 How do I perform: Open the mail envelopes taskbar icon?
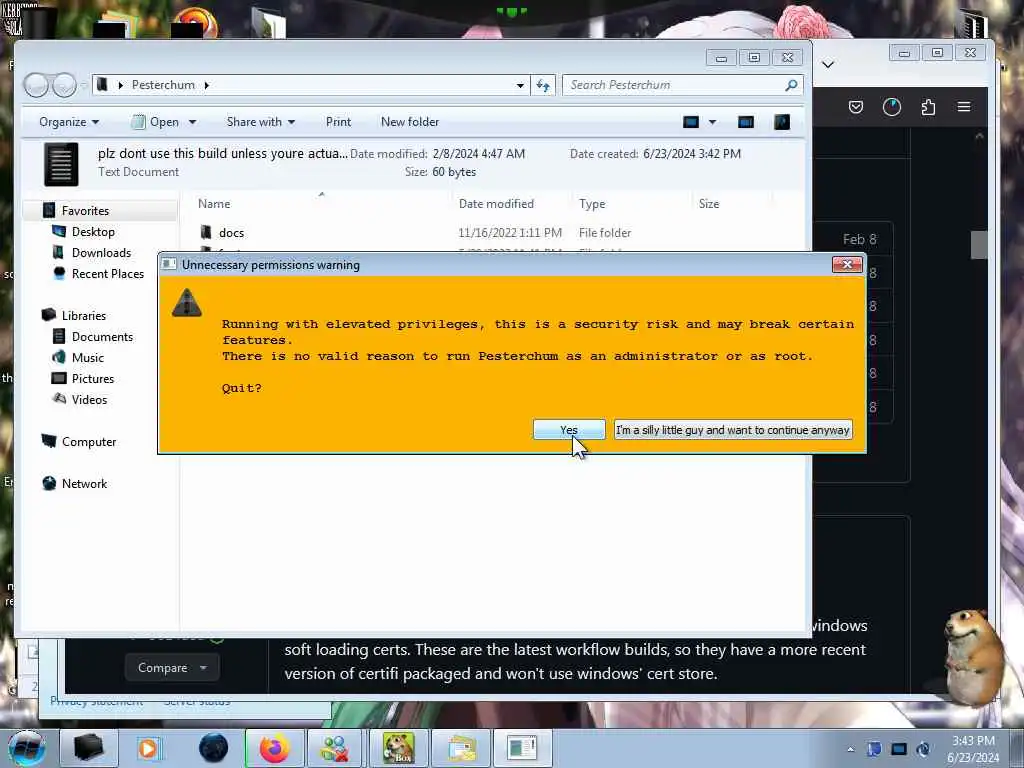click(461, 748)
